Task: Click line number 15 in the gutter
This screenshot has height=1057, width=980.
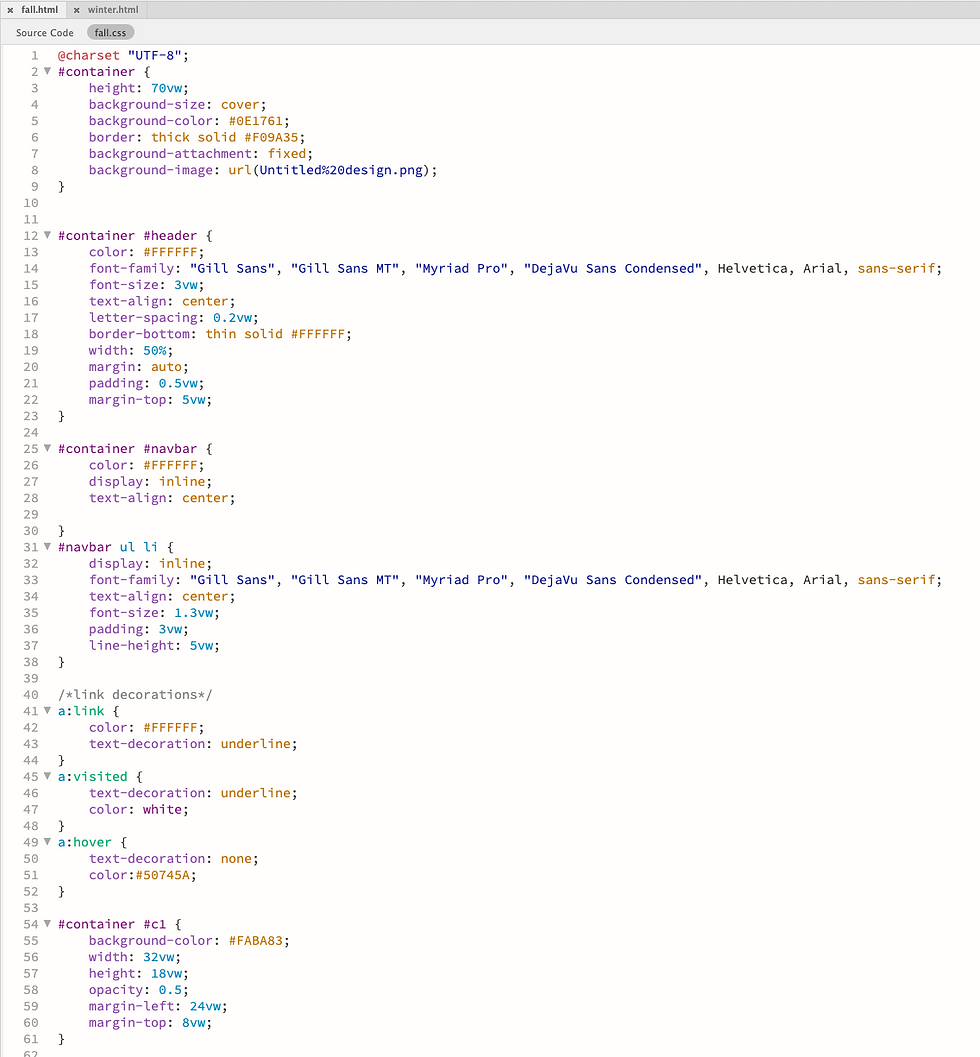Action: click(30, 284)
